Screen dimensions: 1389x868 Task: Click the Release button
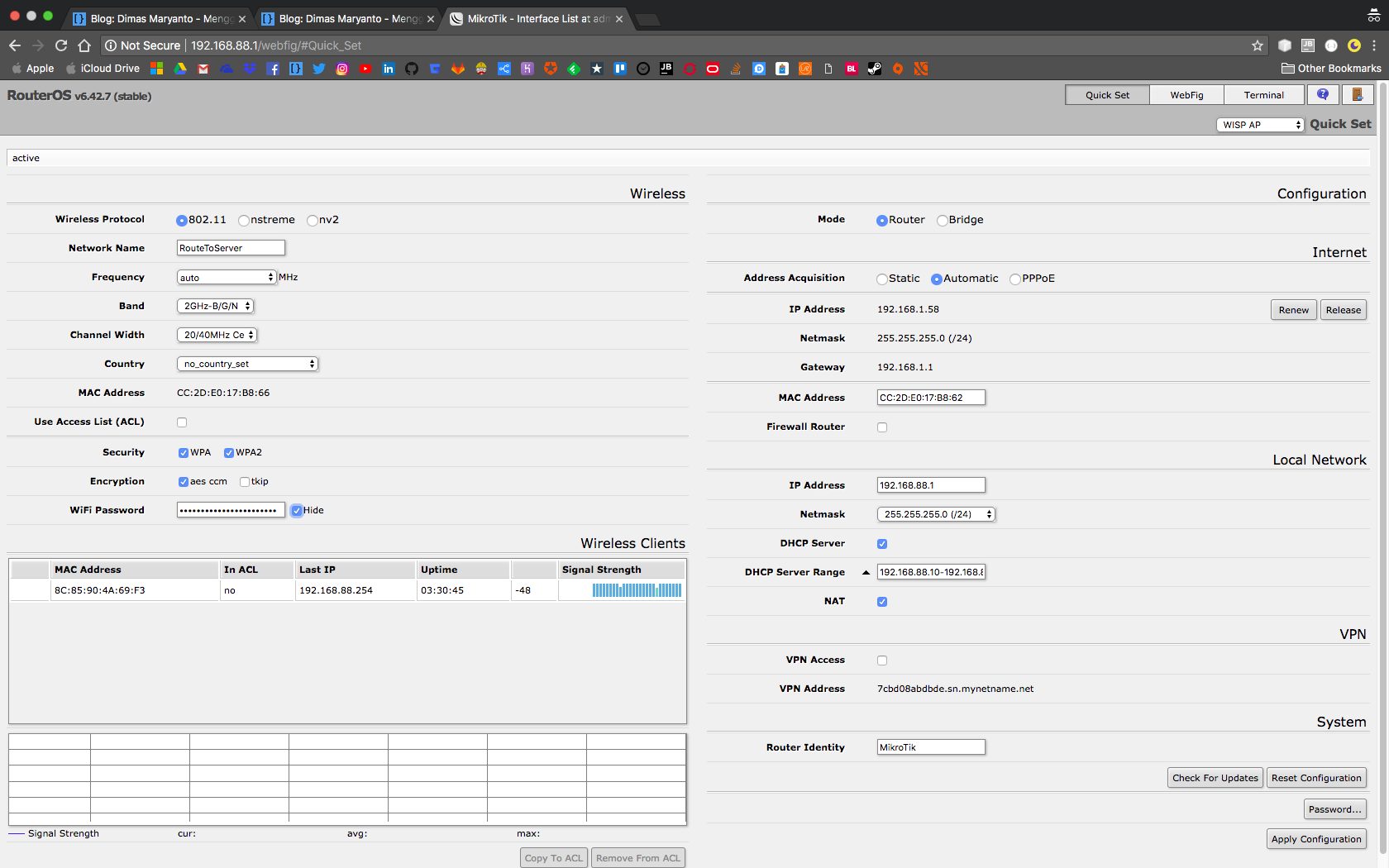click(1344, 310)
